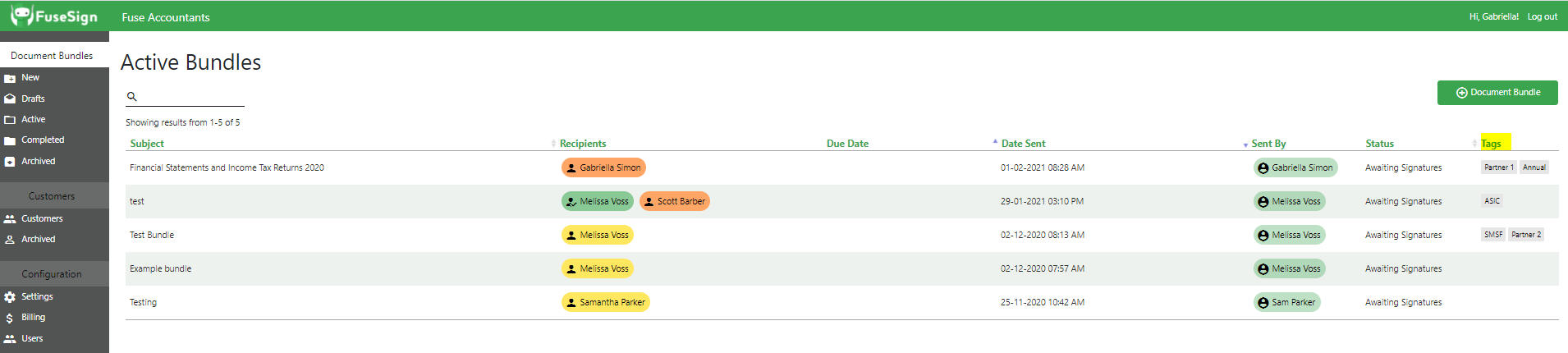Log out of the account
The width and height of the screenshot is (1568, 353).
tap(1542, 16)
